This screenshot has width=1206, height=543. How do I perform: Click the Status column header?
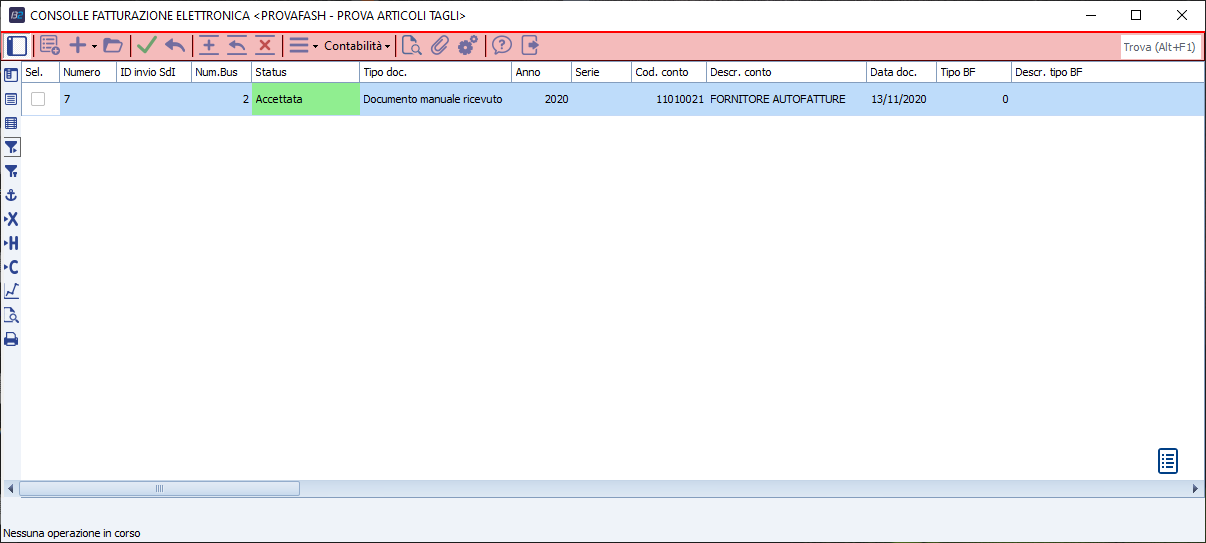[305, 73]
